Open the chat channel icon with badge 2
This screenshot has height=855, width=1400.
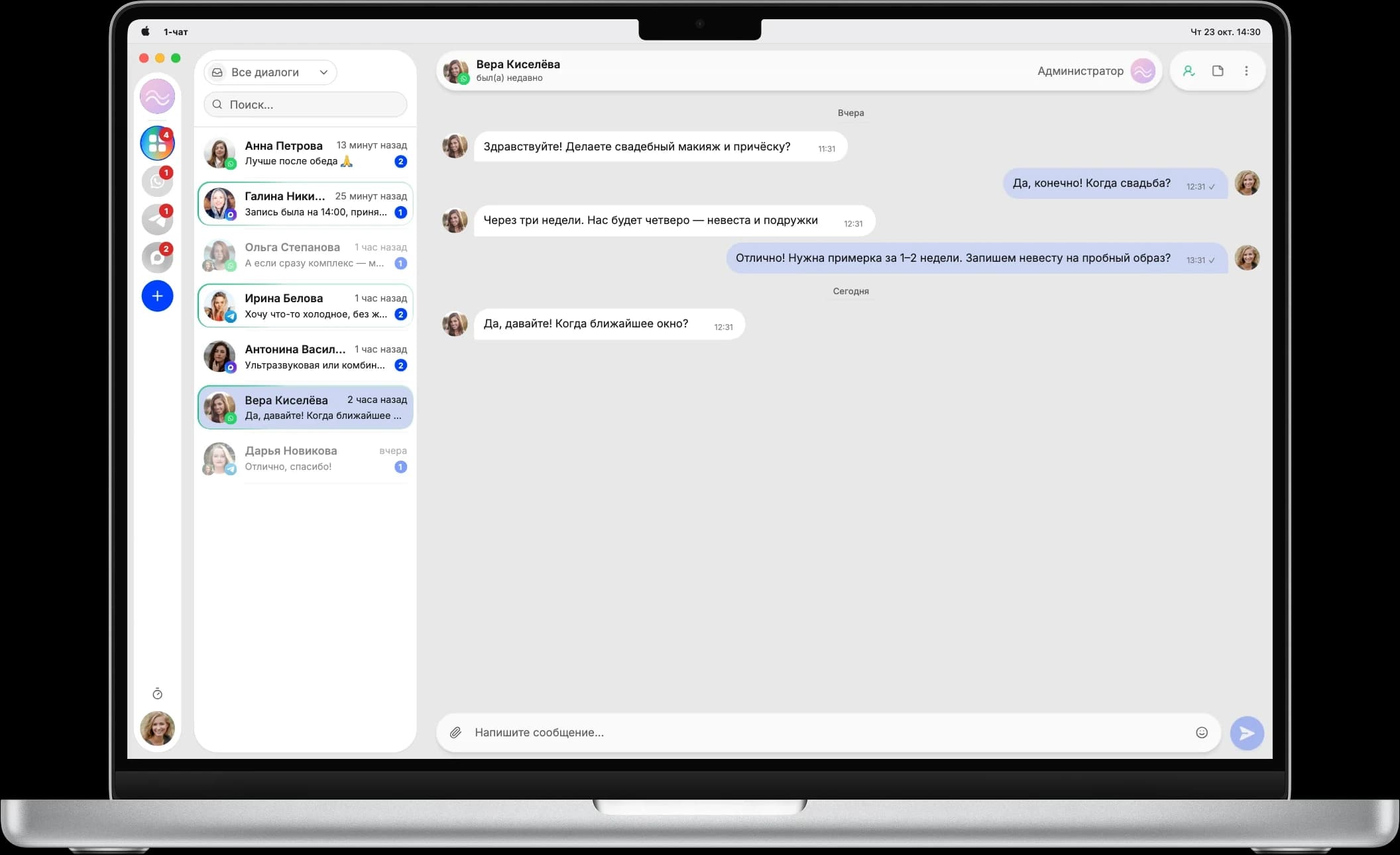[x=157, y=258]
